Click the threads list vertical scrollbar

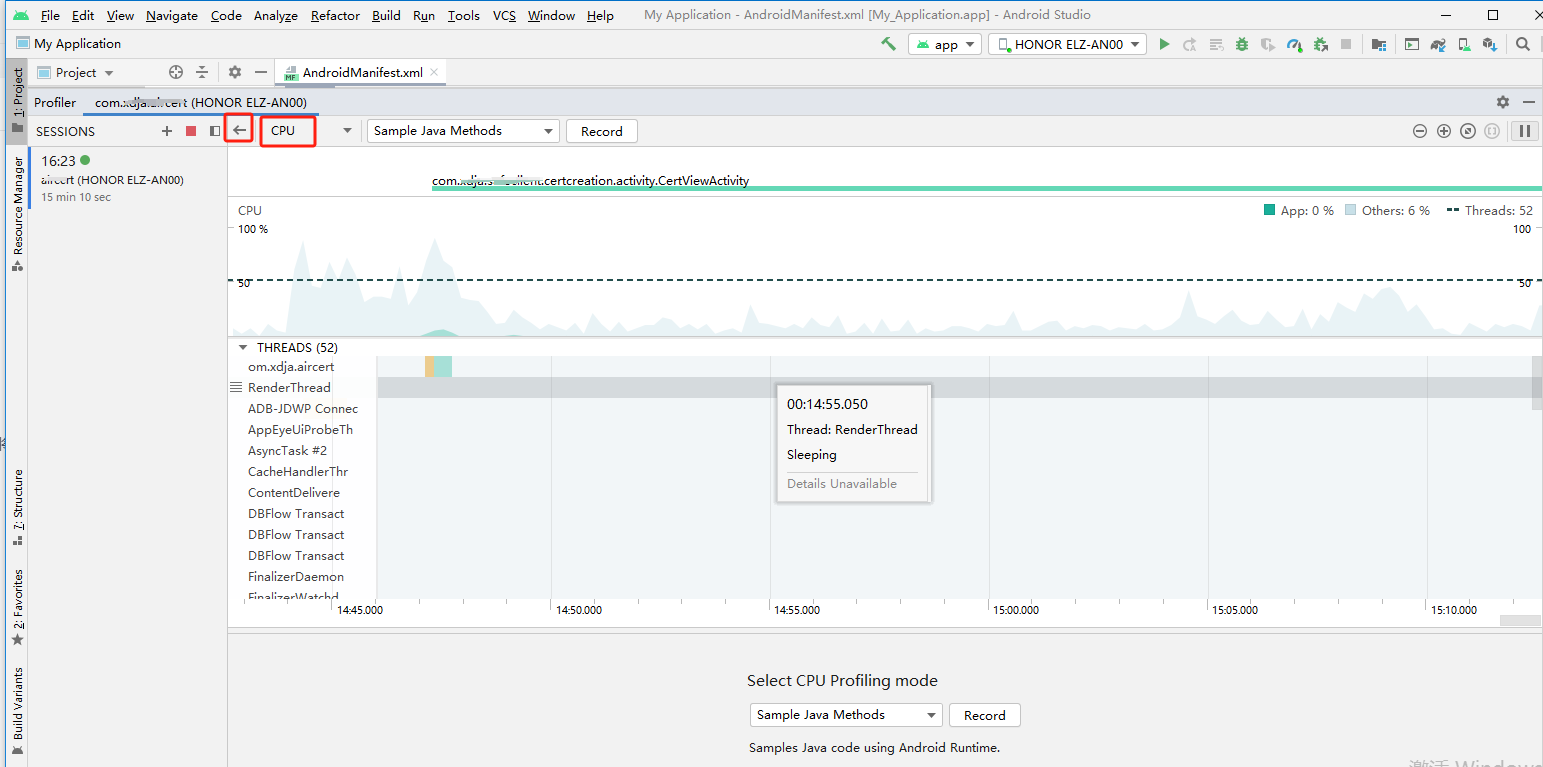1536,383
